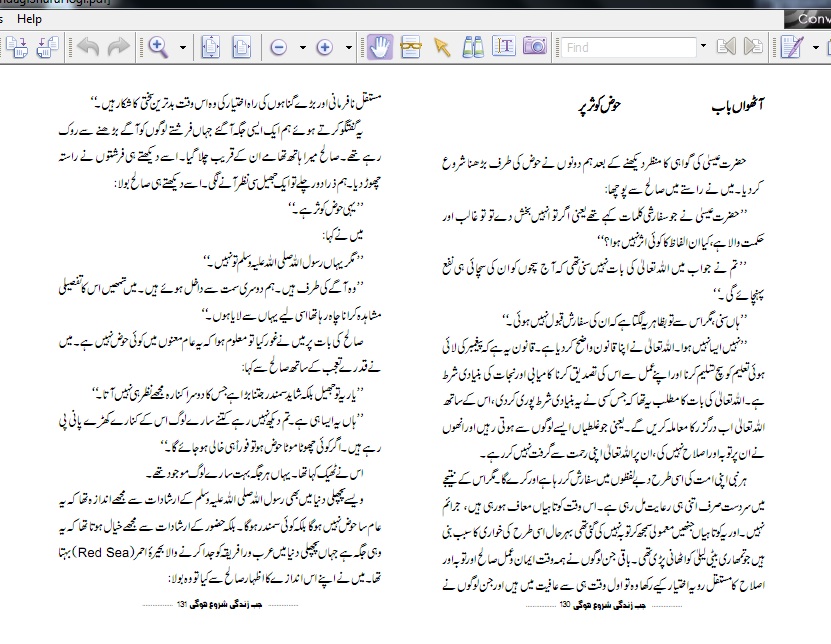Click the Undo arrow
Viewport: 831px width, 644px height.
pos(88,47)
